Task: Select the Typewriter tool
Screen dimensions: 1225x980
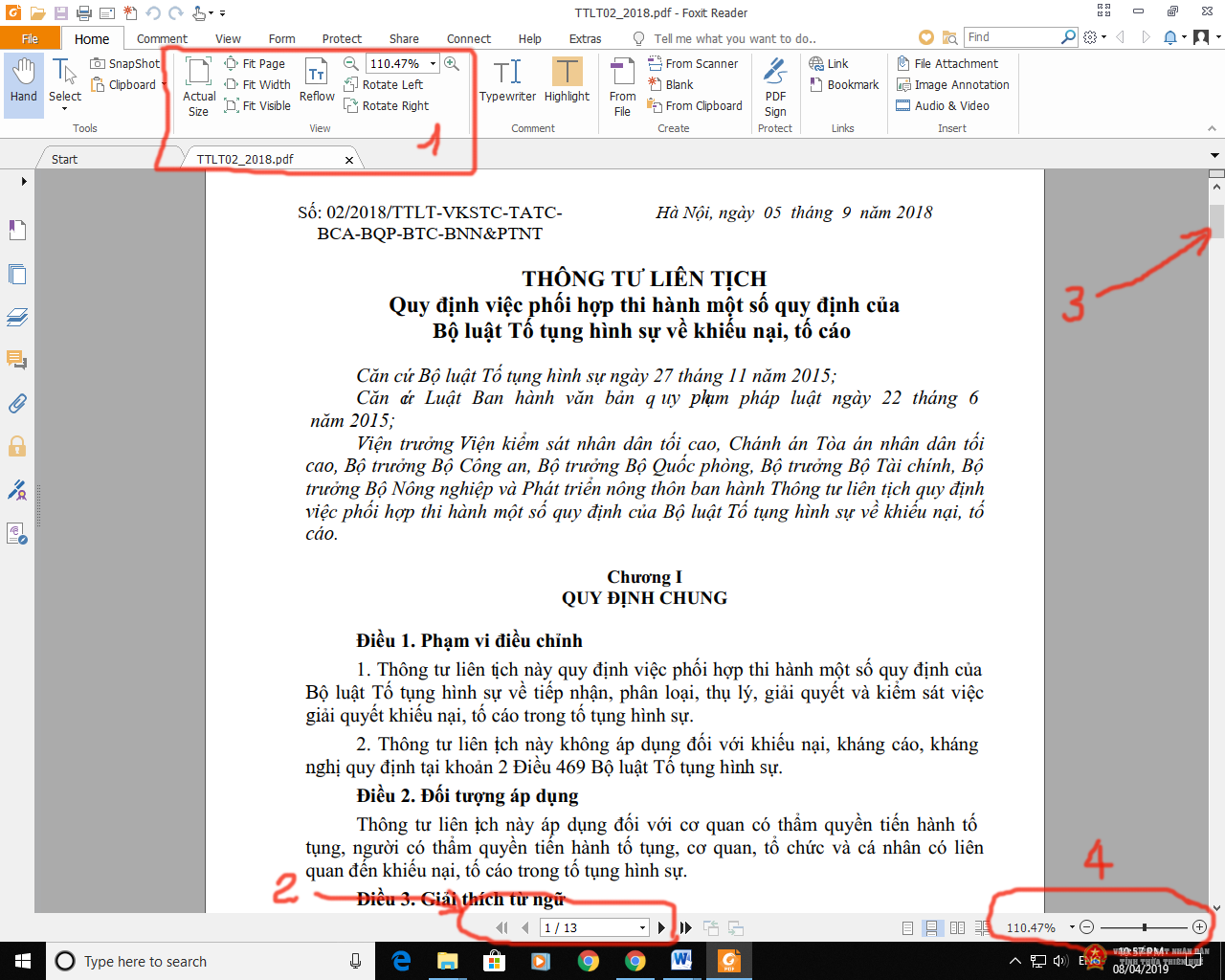Action: [507, 80]
